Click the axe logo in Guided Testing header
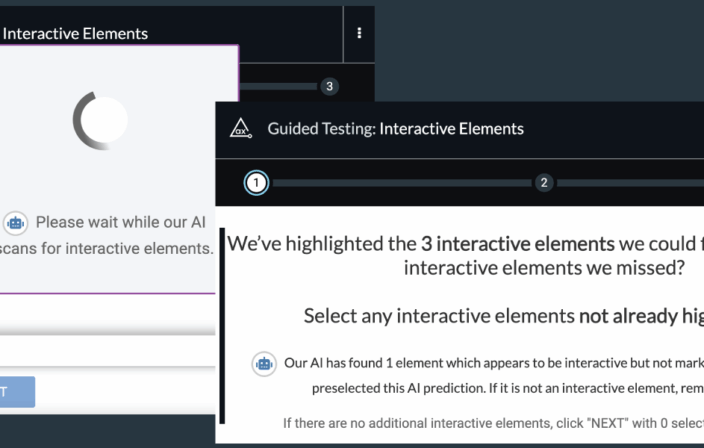The width and height of the screenshot is (704, 448). tap(241, 128)
